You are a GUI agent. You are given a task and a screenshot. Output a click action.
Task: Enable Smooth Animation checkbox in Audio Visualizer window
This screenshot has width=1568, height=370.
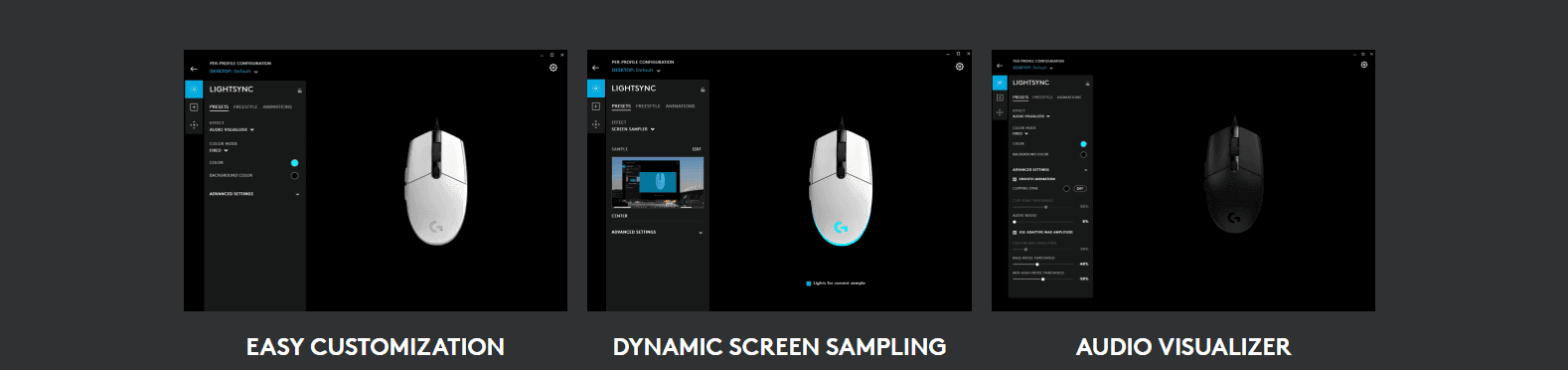(x=1015, y=179)
